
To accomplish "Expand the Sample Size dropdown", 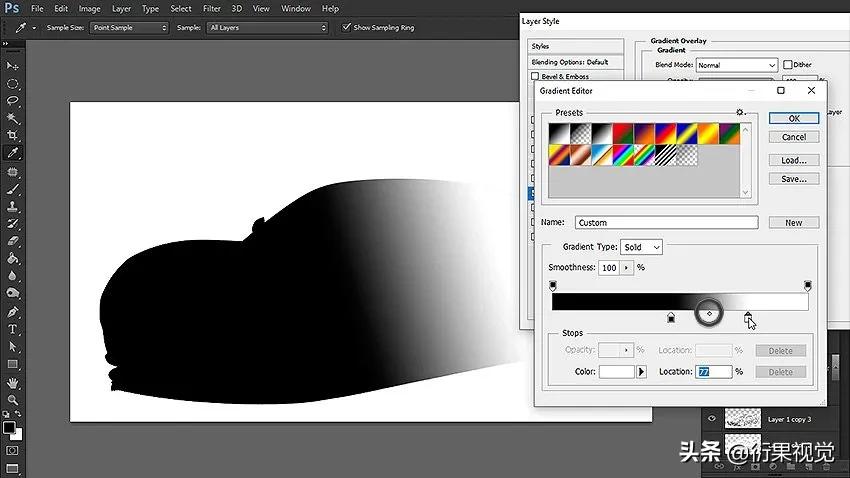I will (129, 28).
